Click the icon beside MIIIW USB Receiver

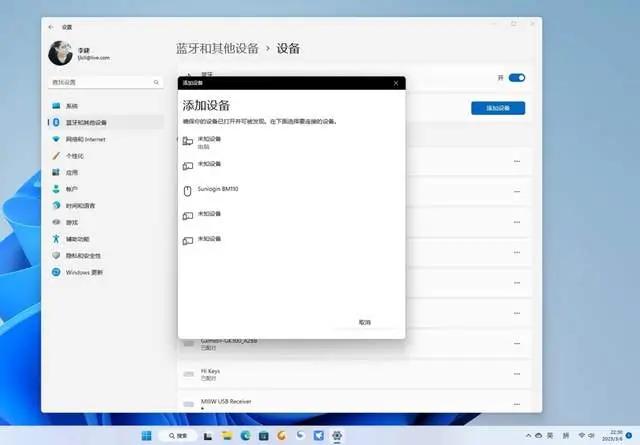click(x=189, y=404)
